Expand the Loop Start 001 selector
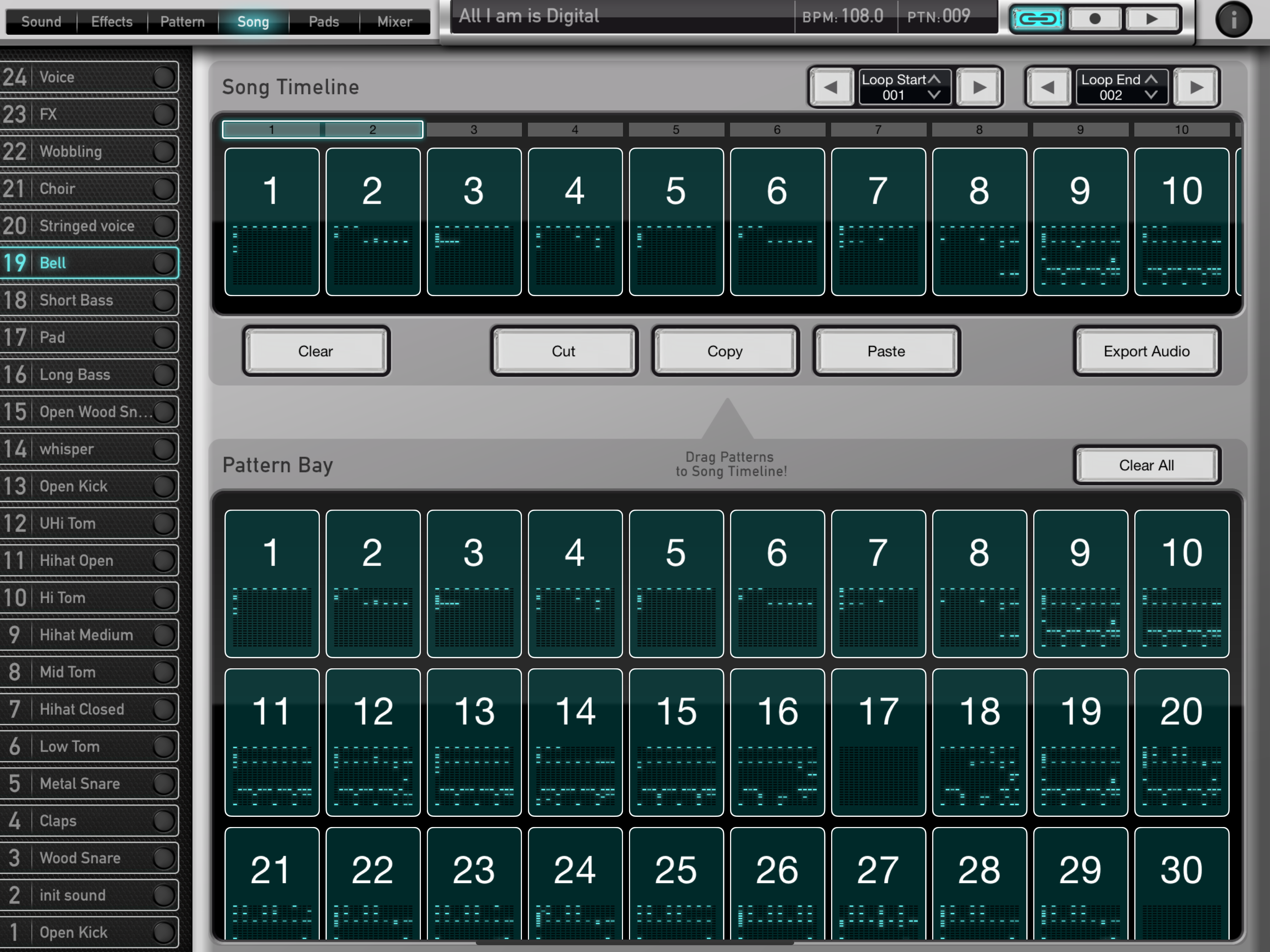The height and width of the screenshot is (952, 1270). 904,87
